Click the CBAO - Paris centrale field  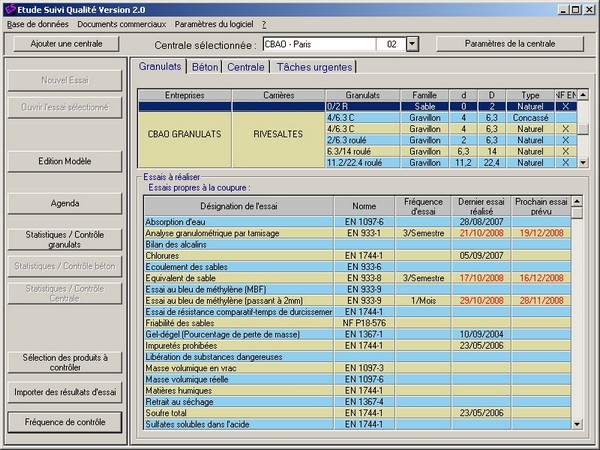tap(317, 45)
